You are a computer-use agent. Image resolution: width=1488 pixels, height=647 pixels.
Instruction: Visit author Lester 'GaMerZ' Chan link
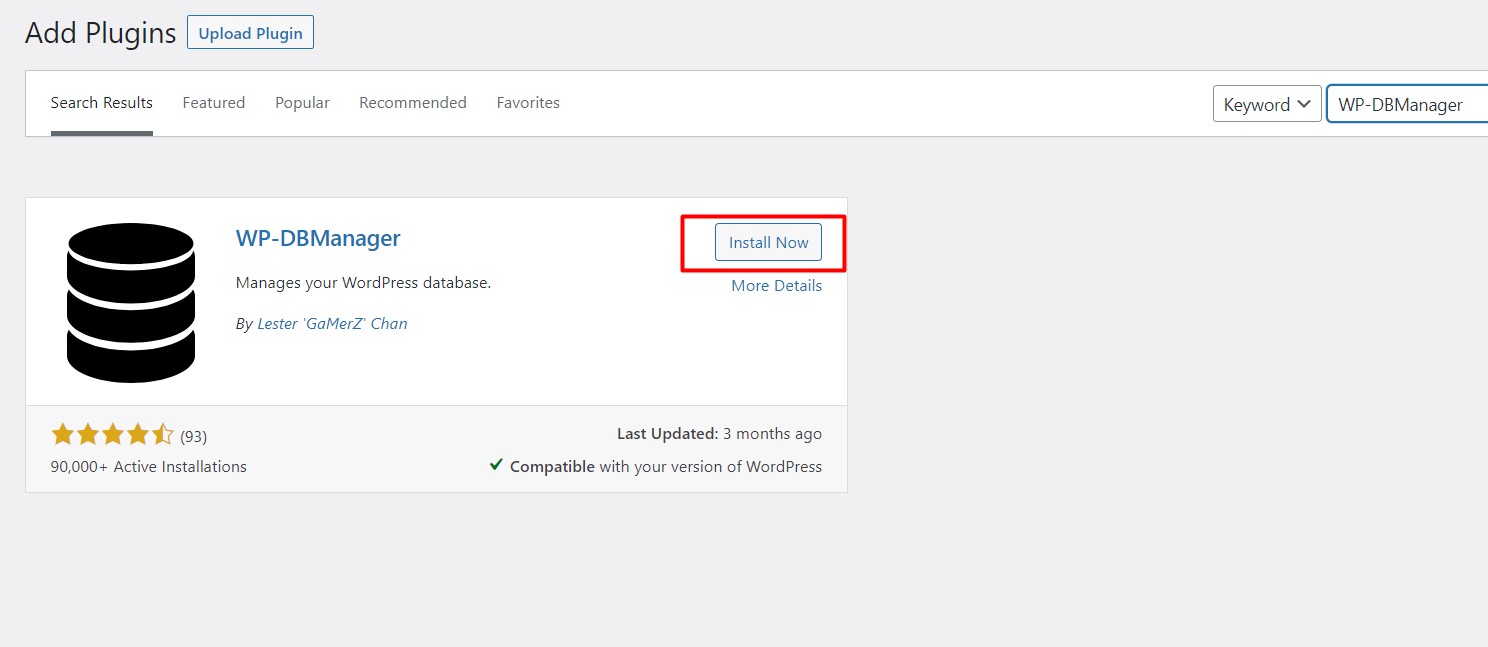332,324
